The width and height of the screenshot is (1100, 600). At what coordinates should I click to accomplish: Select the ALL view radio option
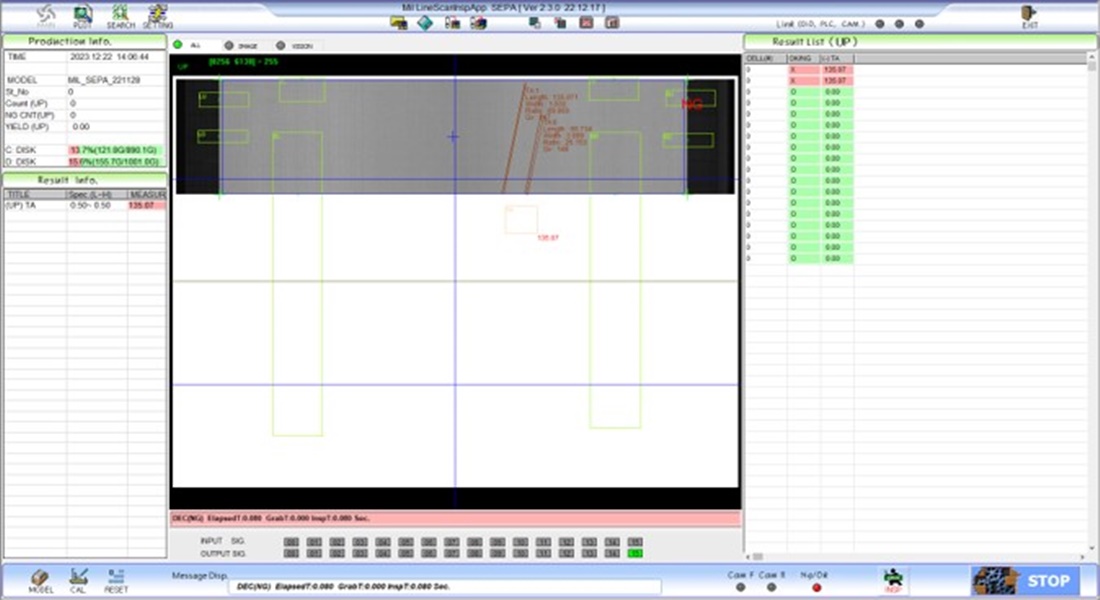(178, 46)
